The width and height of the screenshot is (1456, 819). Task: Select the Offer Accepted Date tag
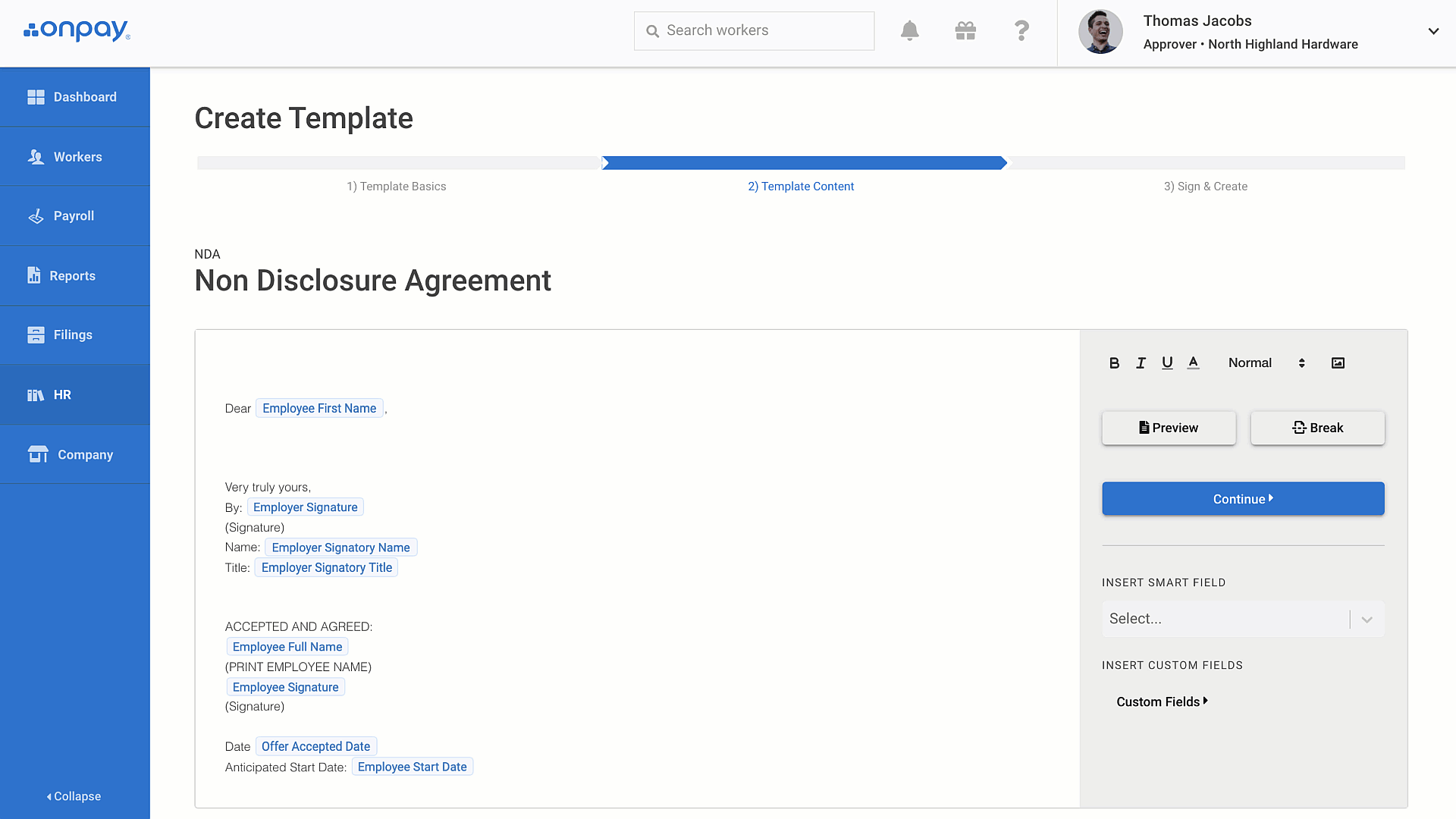click(316, 747)
